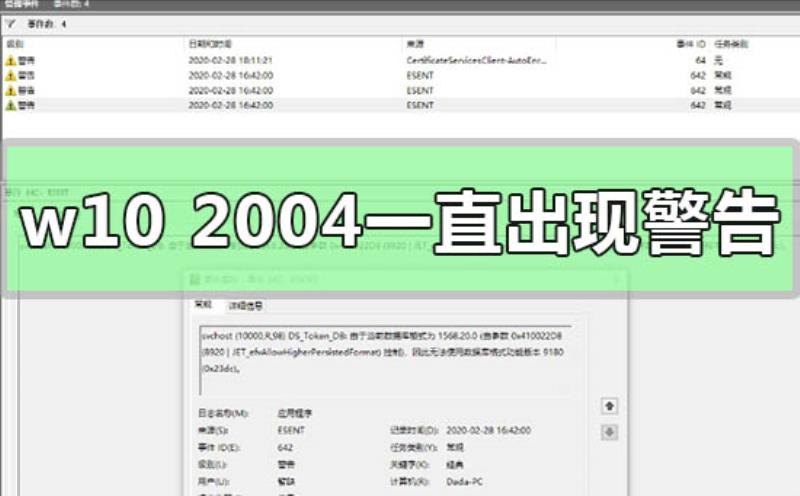
Task: Sort events by the 任务类别 column header
Action: (x=731, y=44)
